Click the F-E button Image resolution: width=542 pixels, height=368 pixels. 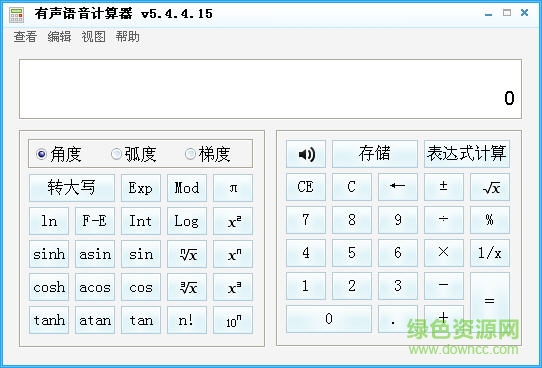[95, 221]
